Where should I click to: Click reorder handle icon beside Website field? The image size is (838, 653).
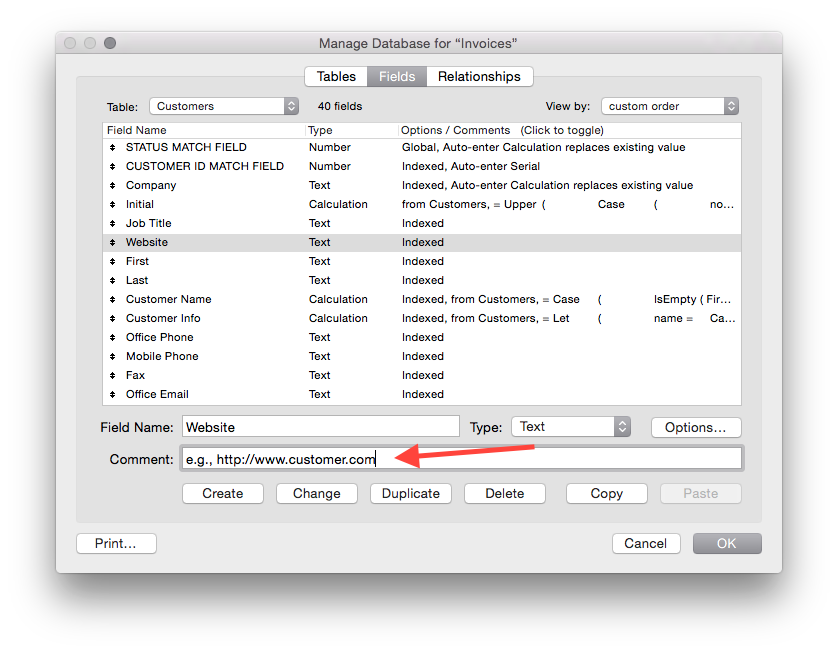tap(113, 242)
